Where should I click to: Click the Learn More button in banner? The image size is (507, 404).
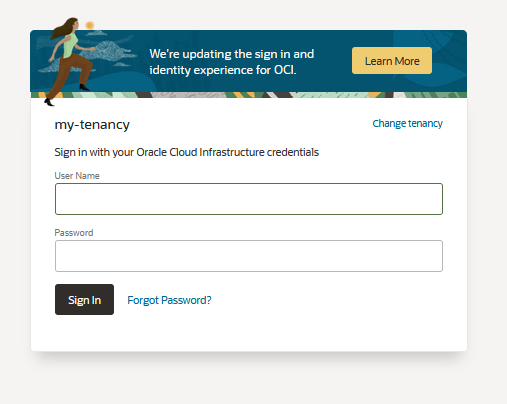(392, 61)
